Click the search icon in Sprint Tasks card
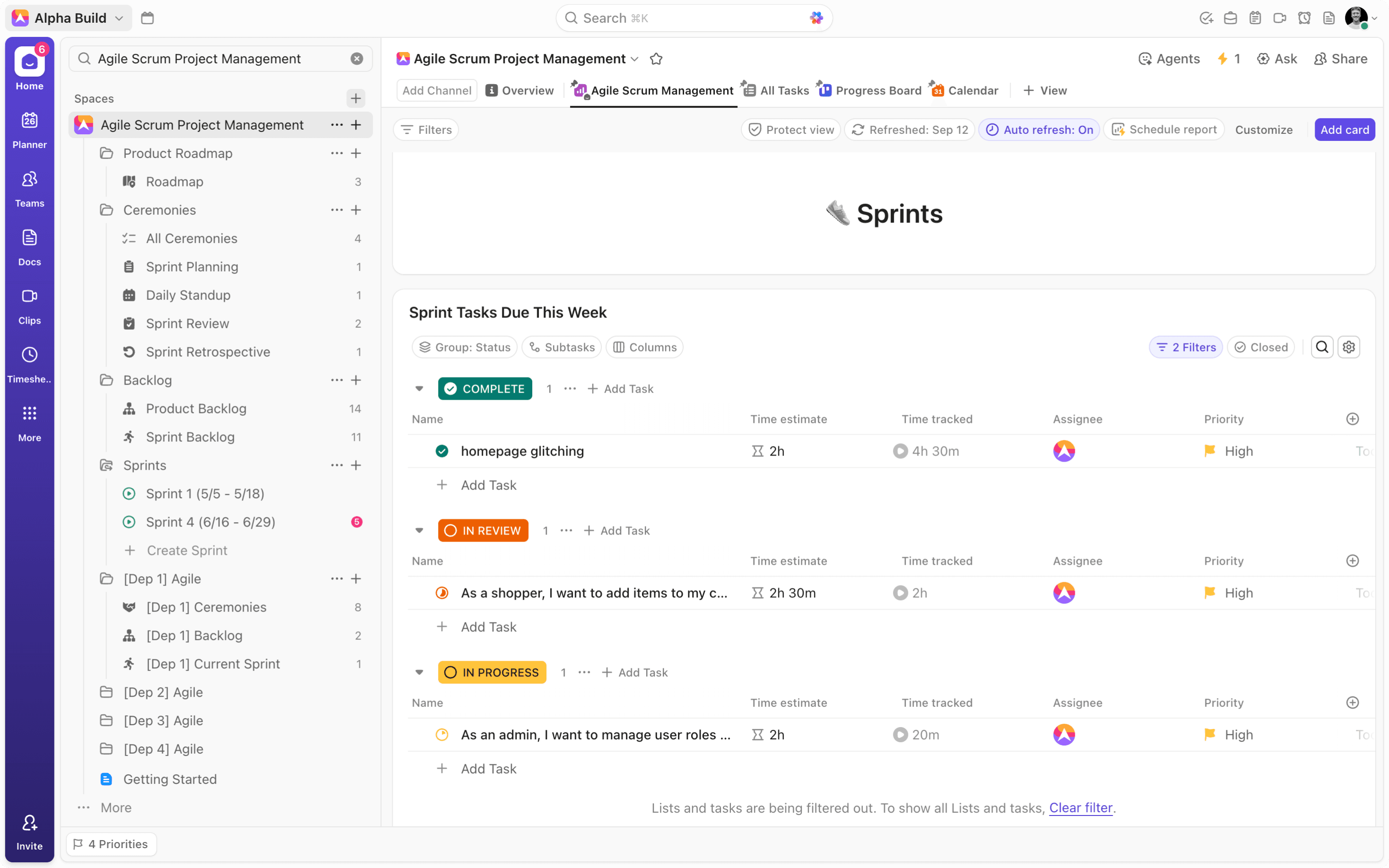Viewport: 1389px width, 868px height. pos(1322,347)
